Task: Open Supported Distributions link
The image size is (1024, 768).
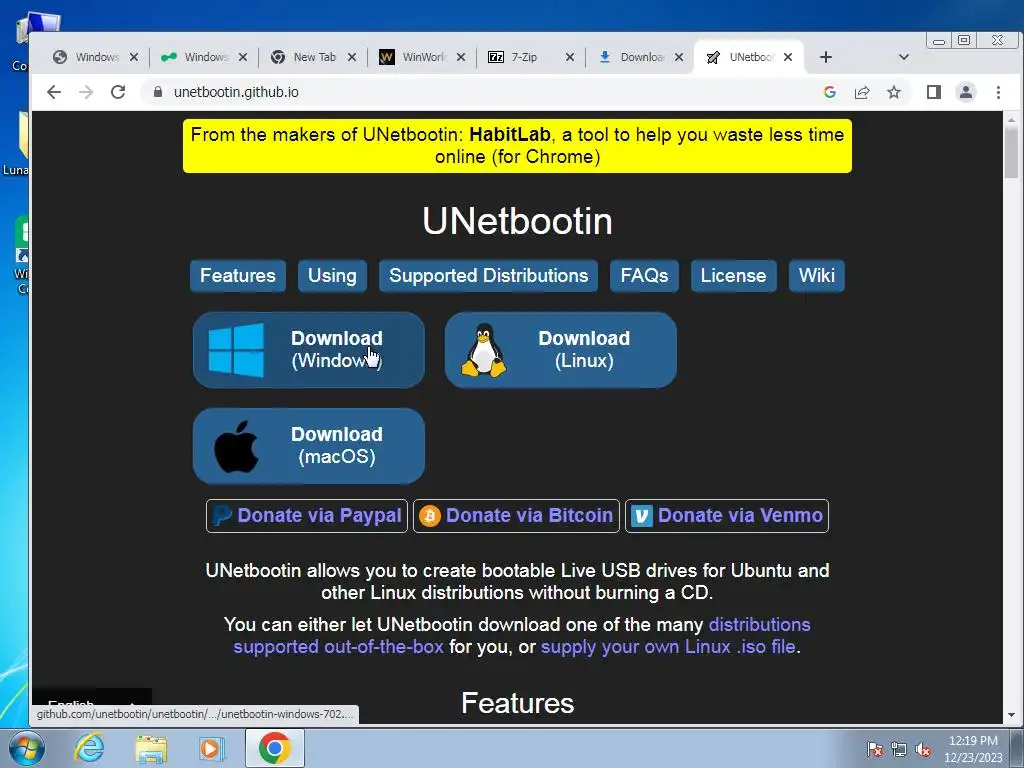Action: point(488,276)
